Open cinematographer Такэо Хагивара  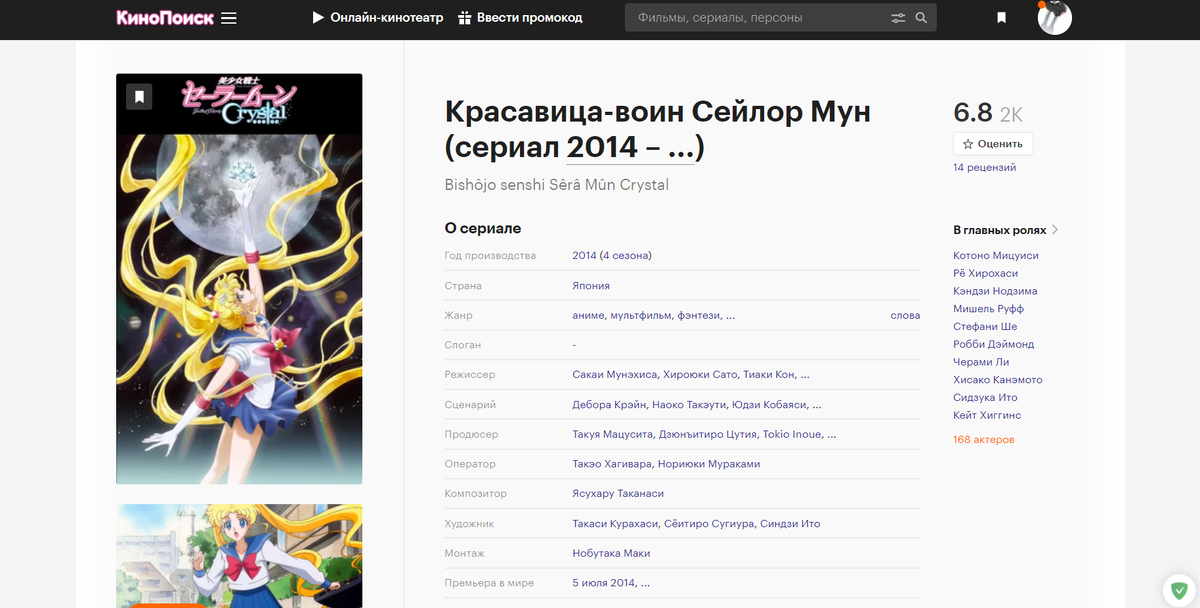coord(614,464)
